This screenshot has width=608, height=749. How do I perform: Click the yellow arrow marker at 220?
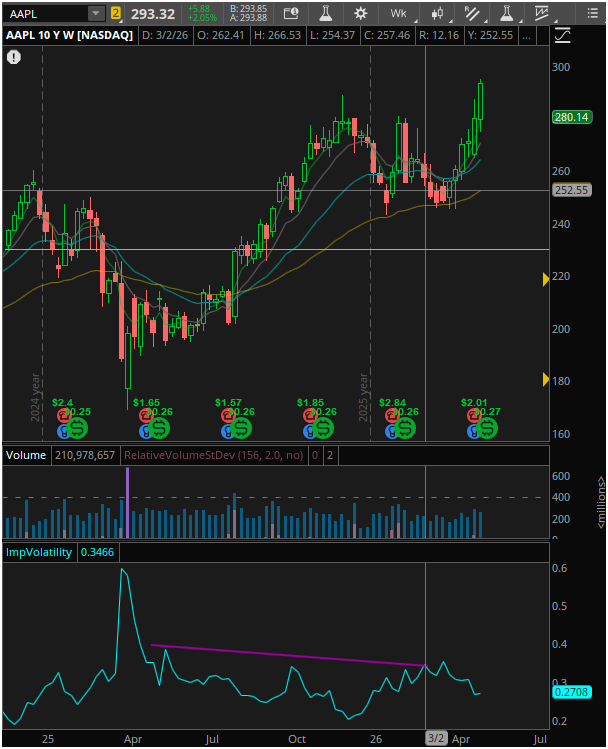coord(546,279)
